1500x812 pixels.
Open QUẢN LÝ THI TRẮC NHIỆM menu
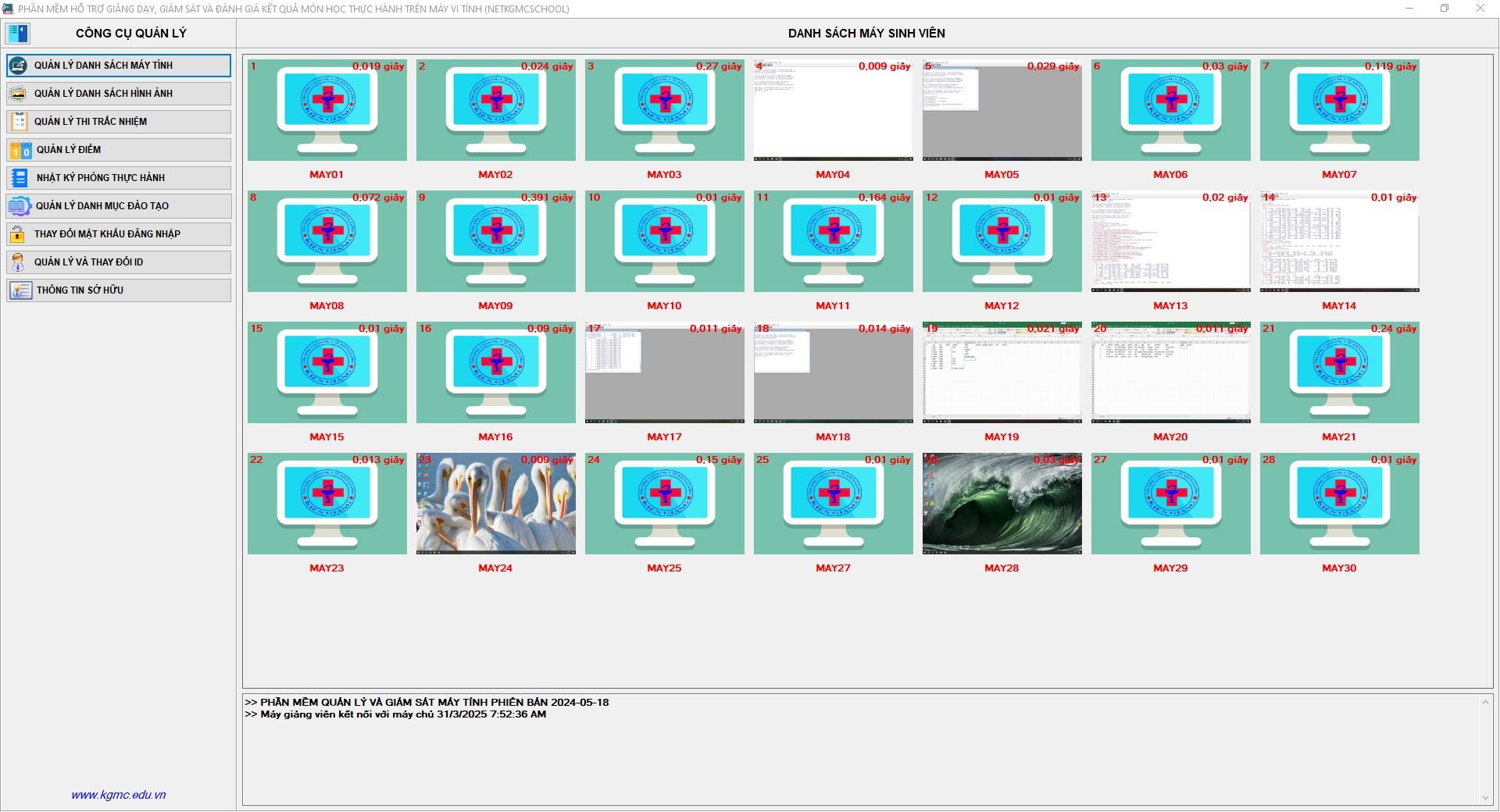point(91,122)
